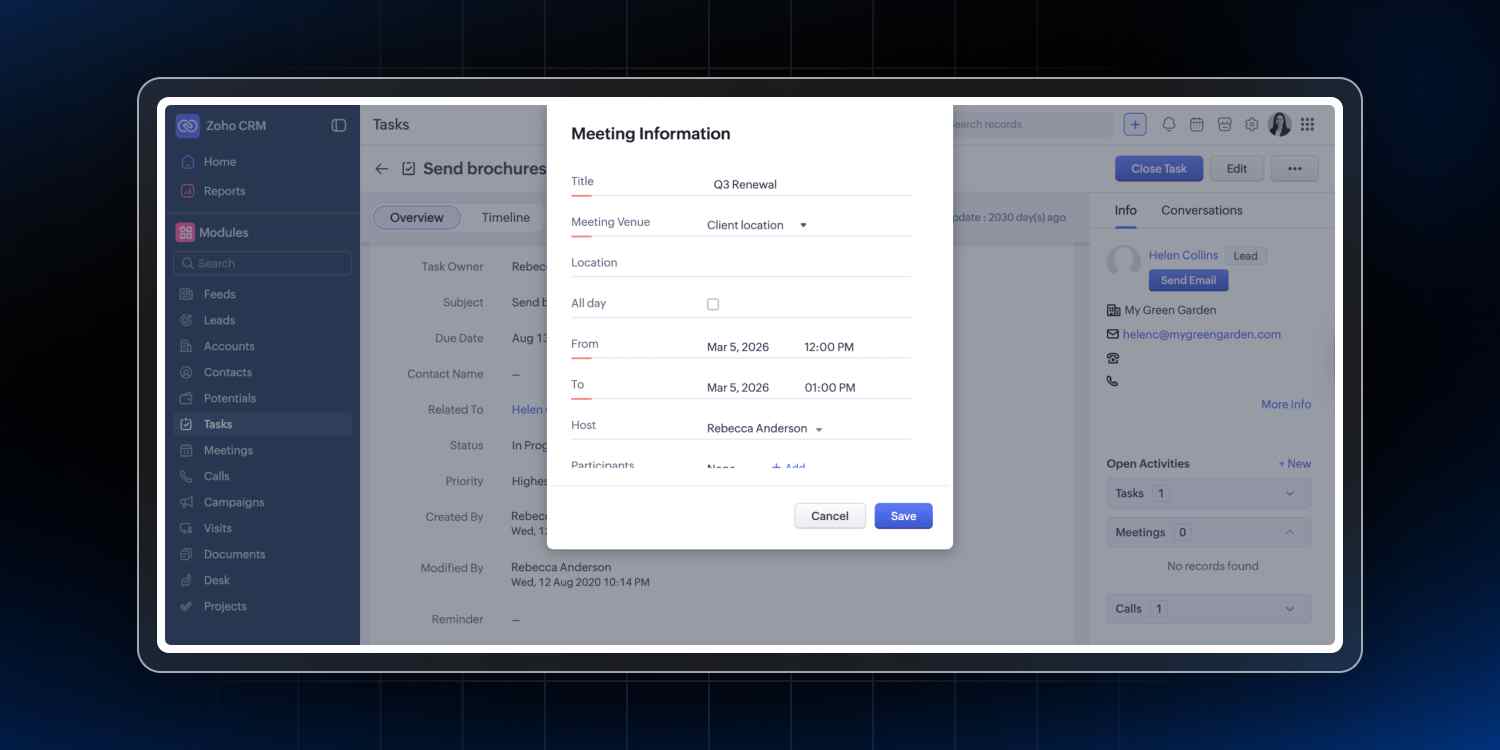This screenshot has width=1500, height=750.
Task: Open the notifications bell icon
Action: 1166,124
